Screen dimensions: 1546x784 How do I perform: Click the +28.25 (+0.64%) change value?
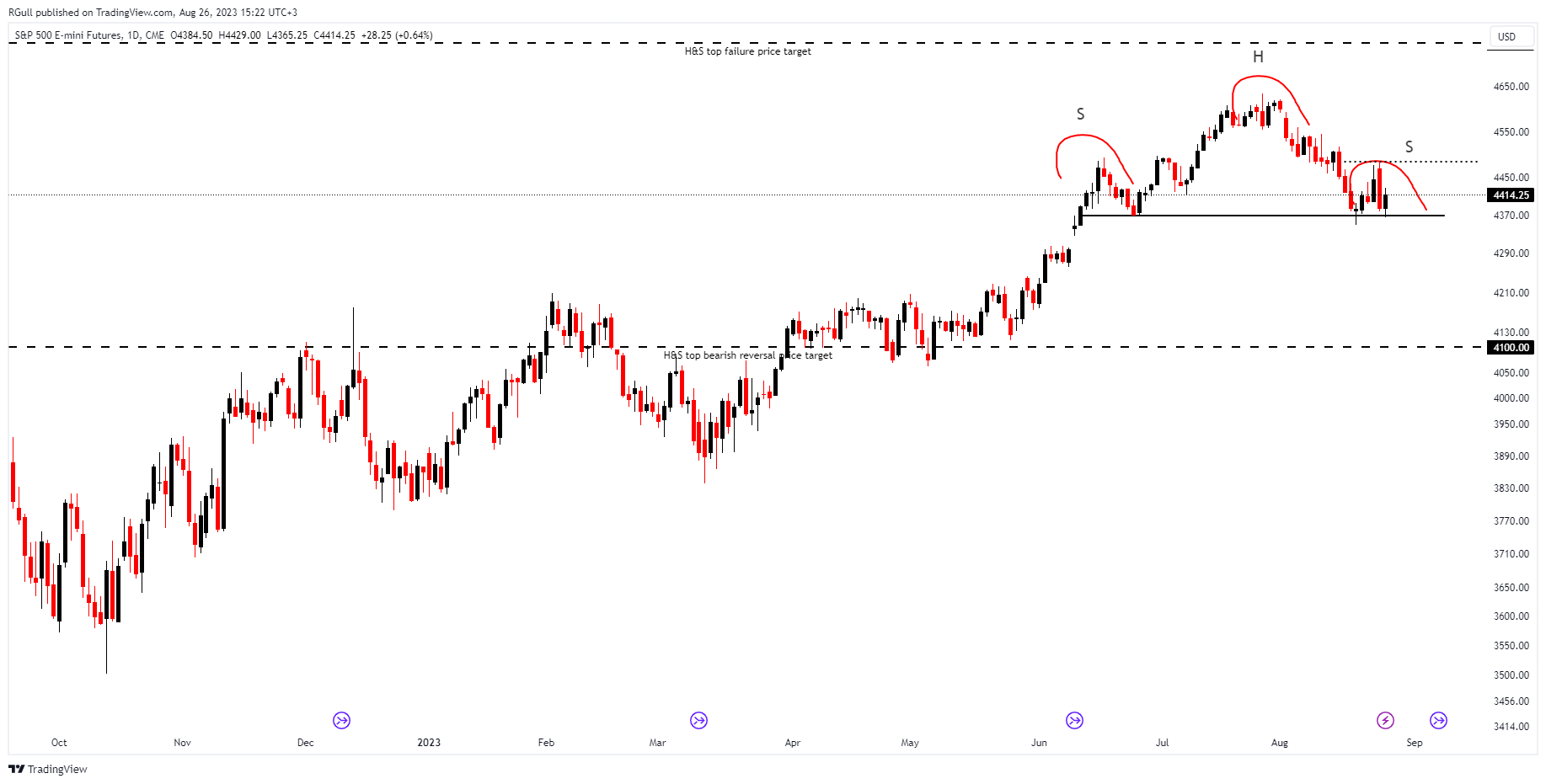pos(397,35)
